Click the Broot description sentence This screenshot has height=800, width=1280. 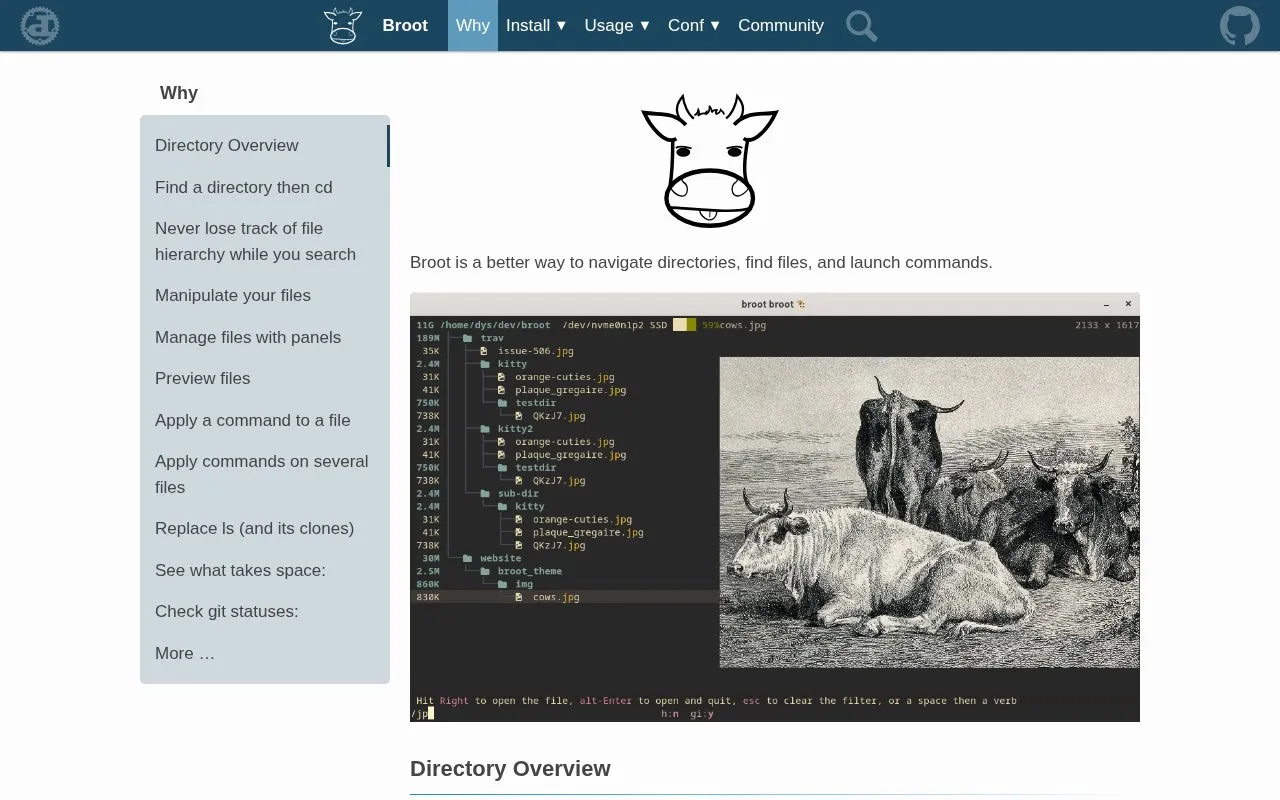701,262
